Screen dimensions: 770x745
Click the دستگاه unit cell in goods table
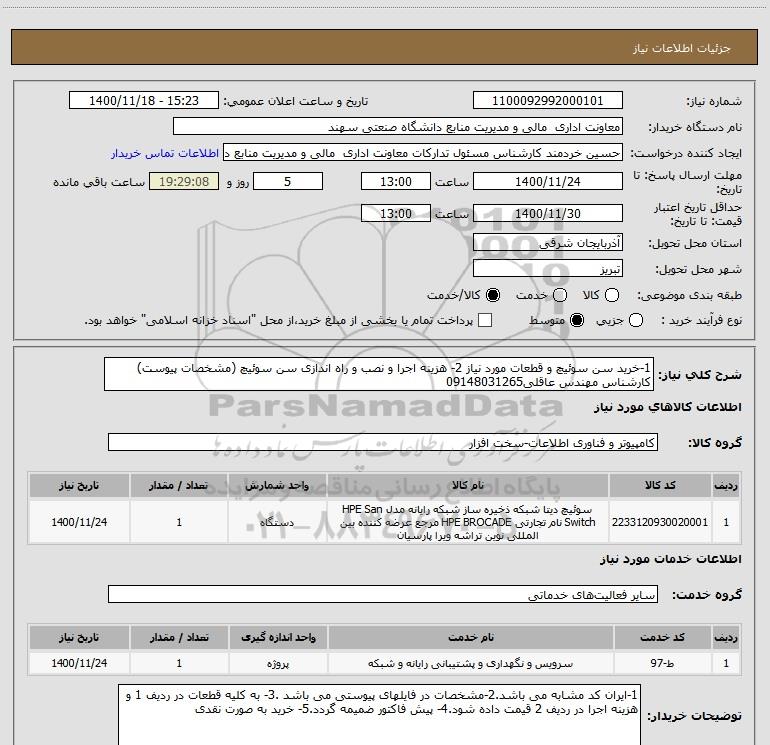coord(277,522)
